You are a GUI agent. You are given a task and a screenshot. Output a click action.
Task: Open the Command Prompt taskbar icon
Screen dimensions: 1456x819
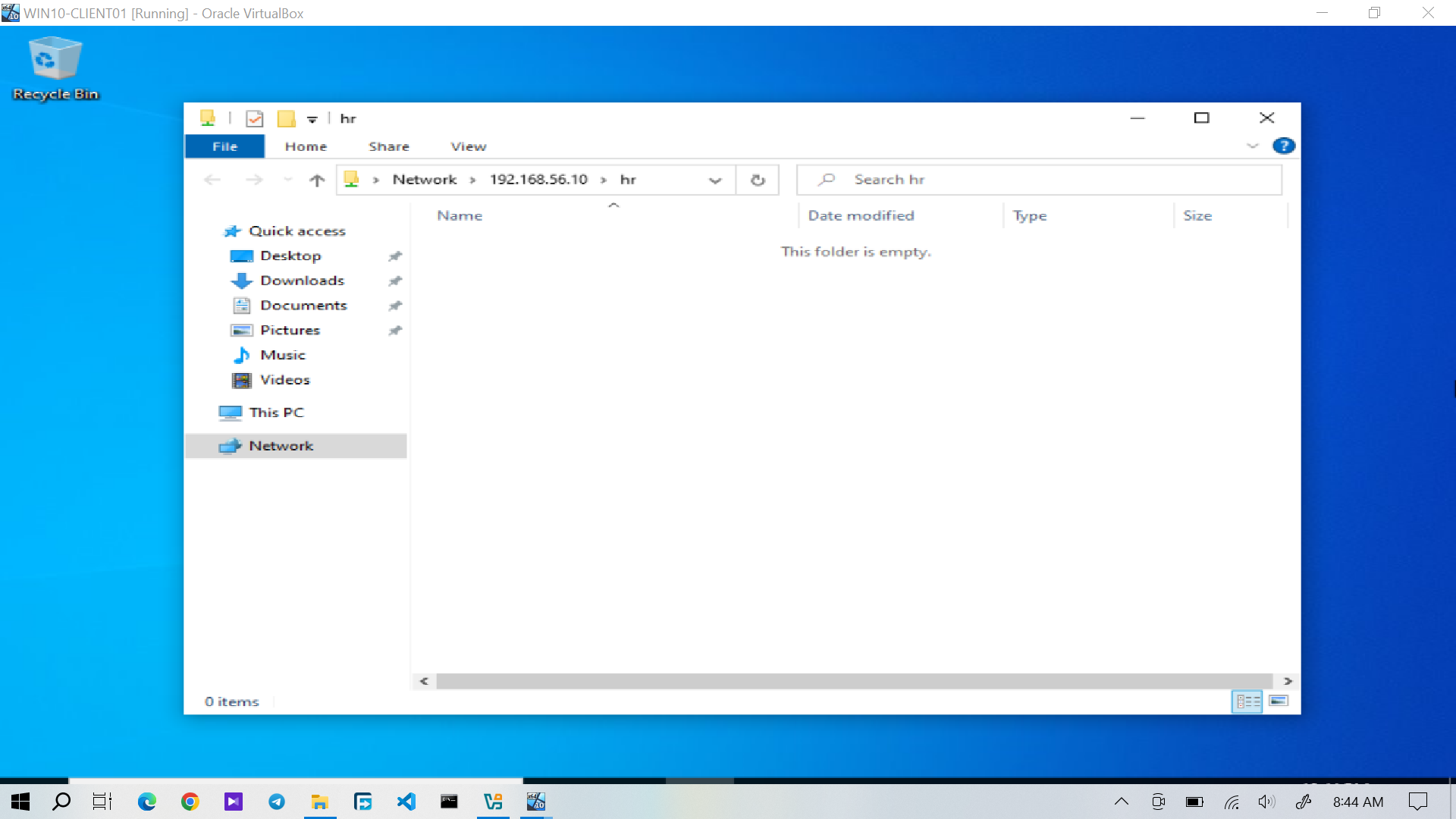click(450, 802)
